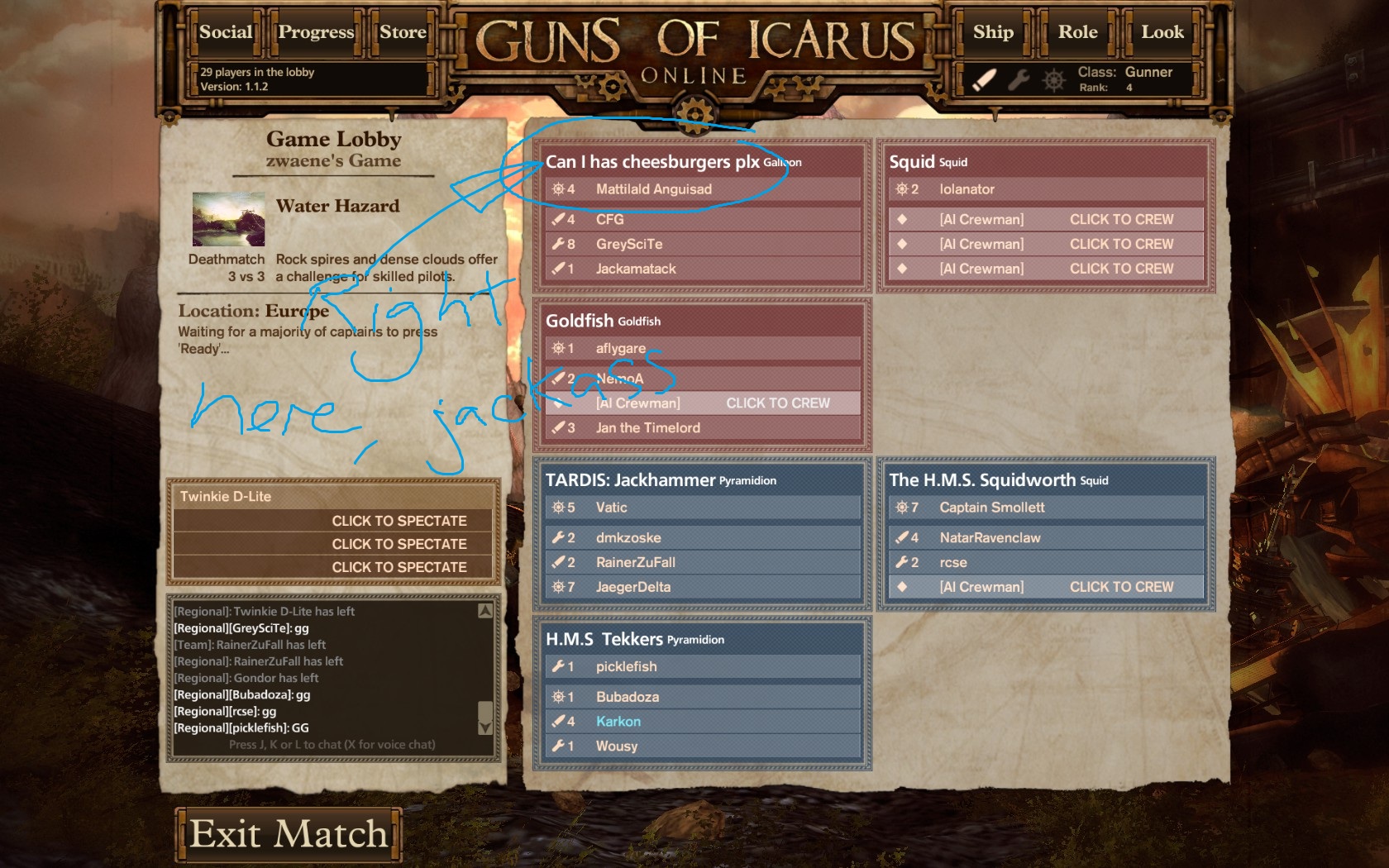Open the Social menu
Image resolution: width=1389 pixels, height=868 pixels.
coord(226,32)
